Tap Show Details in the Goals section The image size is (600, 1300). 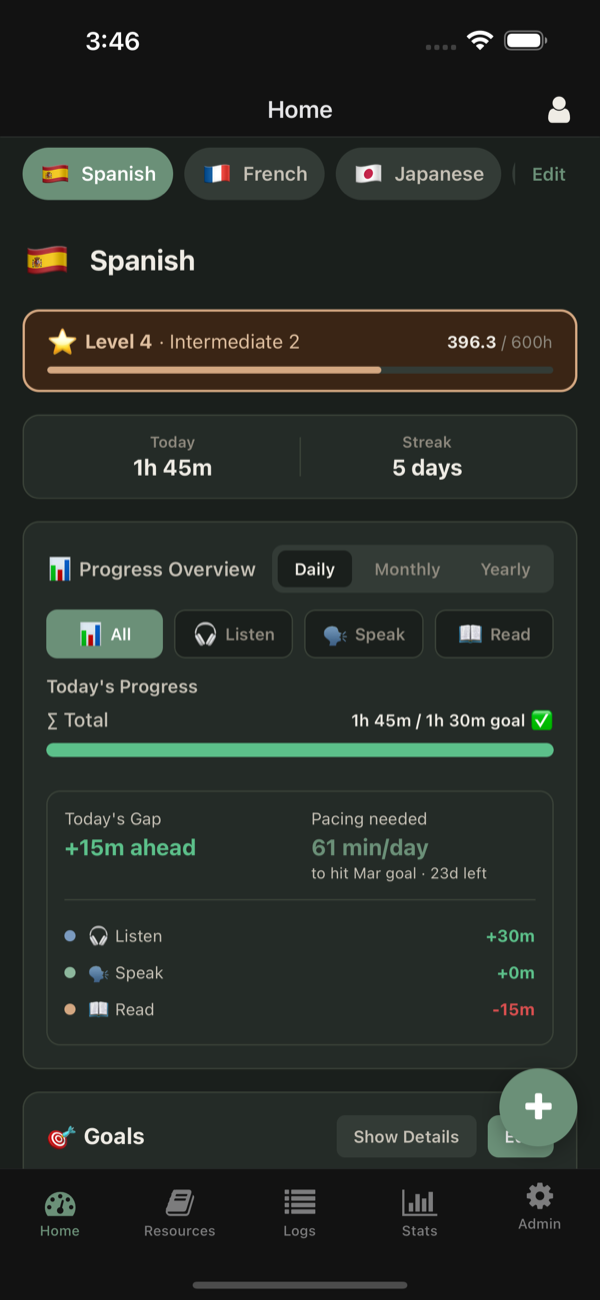406,1136
